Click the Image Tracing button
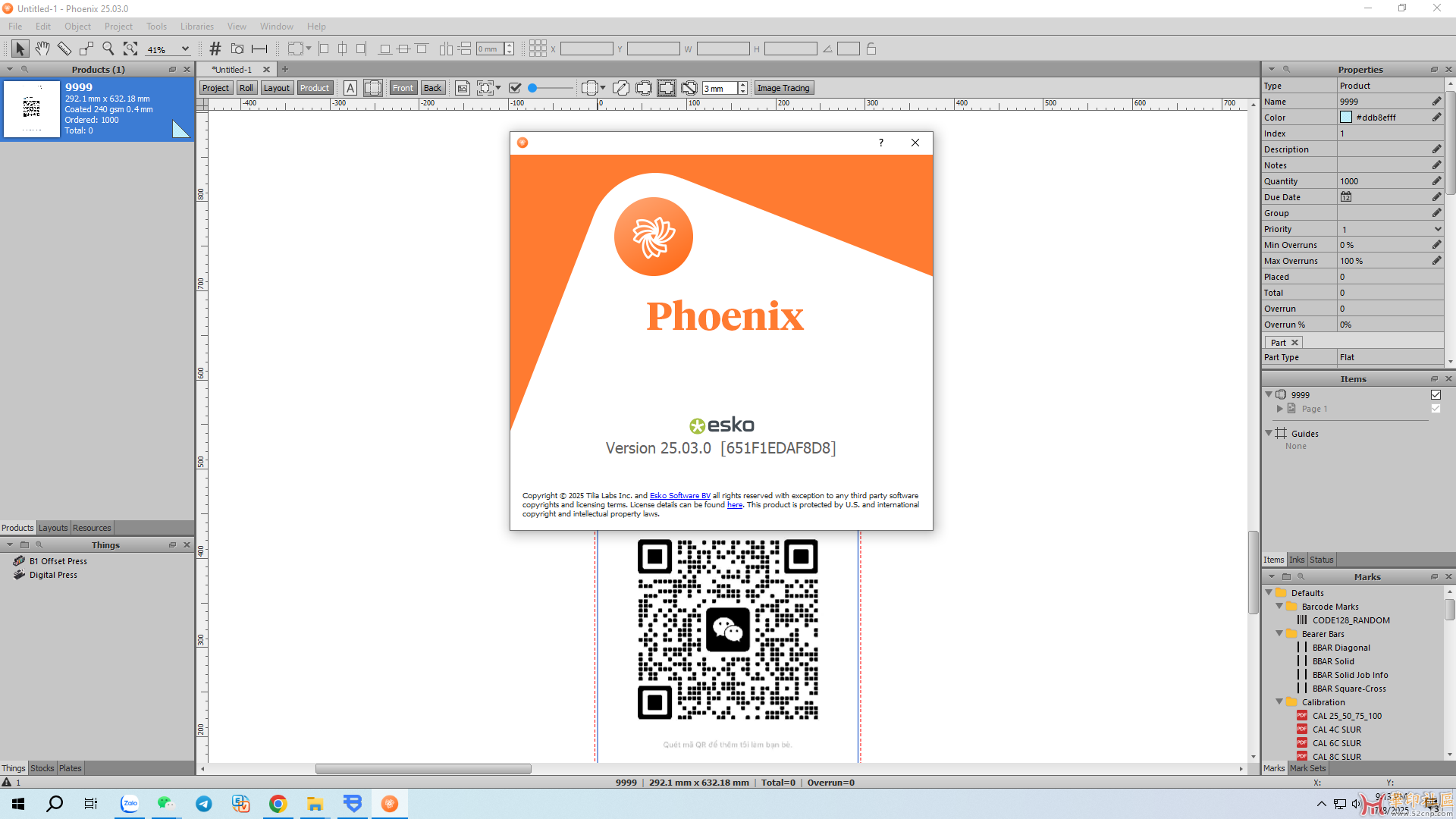 pyautogui.click(x=783, y=88)
